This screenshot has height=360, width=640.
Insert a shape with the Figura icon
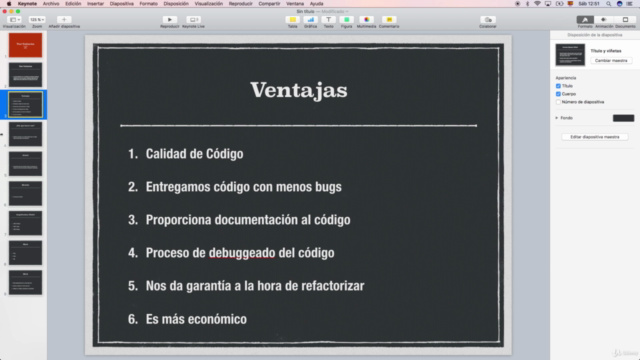point(347,20)
